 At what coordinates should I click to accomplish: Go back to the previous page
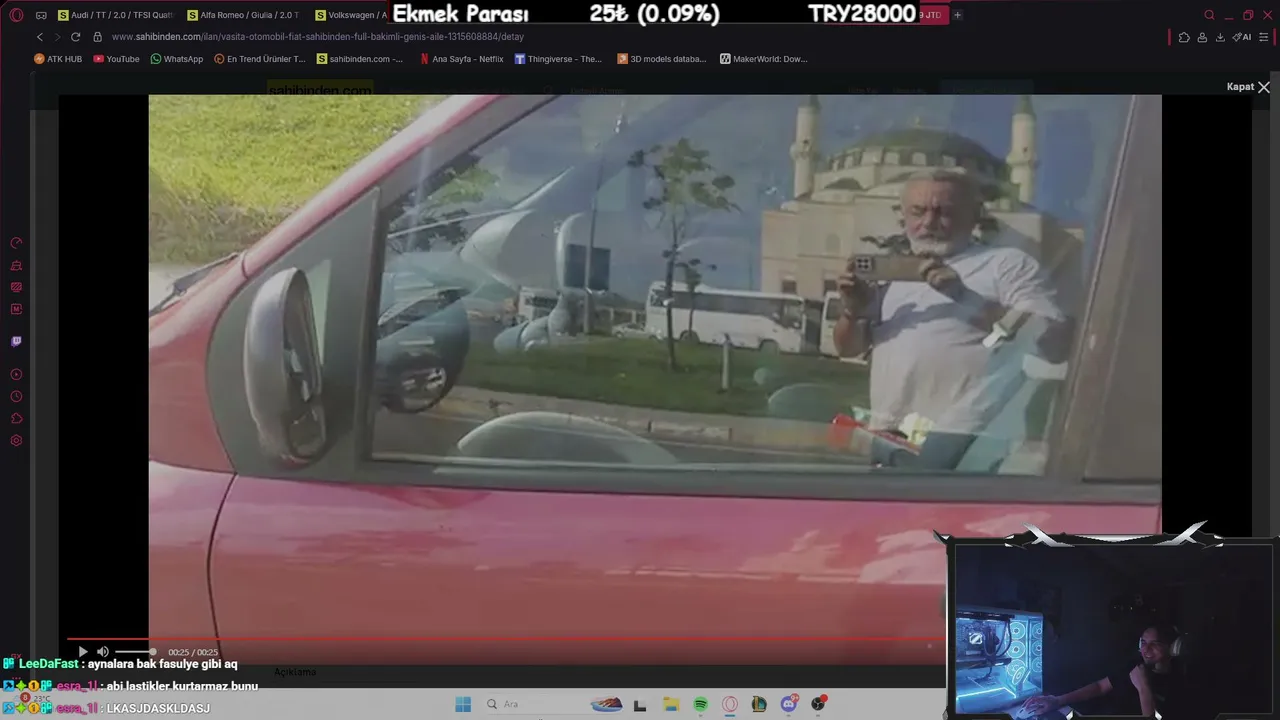pos(40,37)
